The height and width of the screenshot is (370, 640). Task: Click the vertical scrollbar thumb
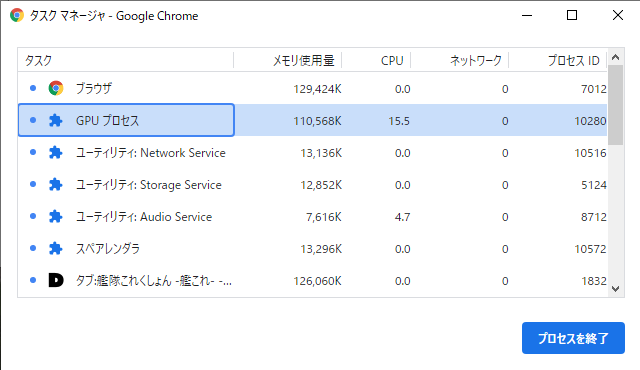click(616, 105)
